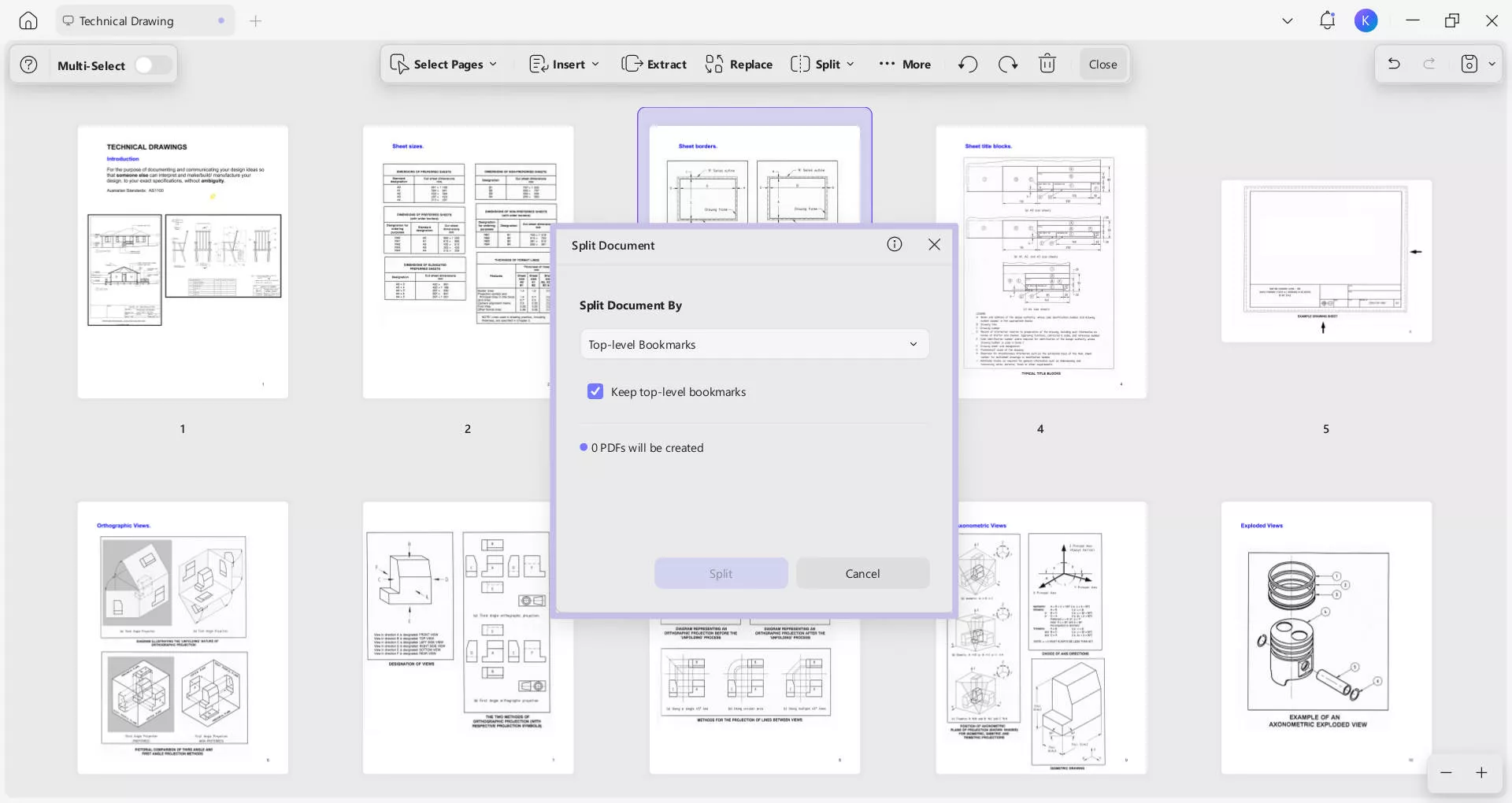Click the rotate clockwise icon
Screen dimensions: 1512x803
[x=1008, y=65]
